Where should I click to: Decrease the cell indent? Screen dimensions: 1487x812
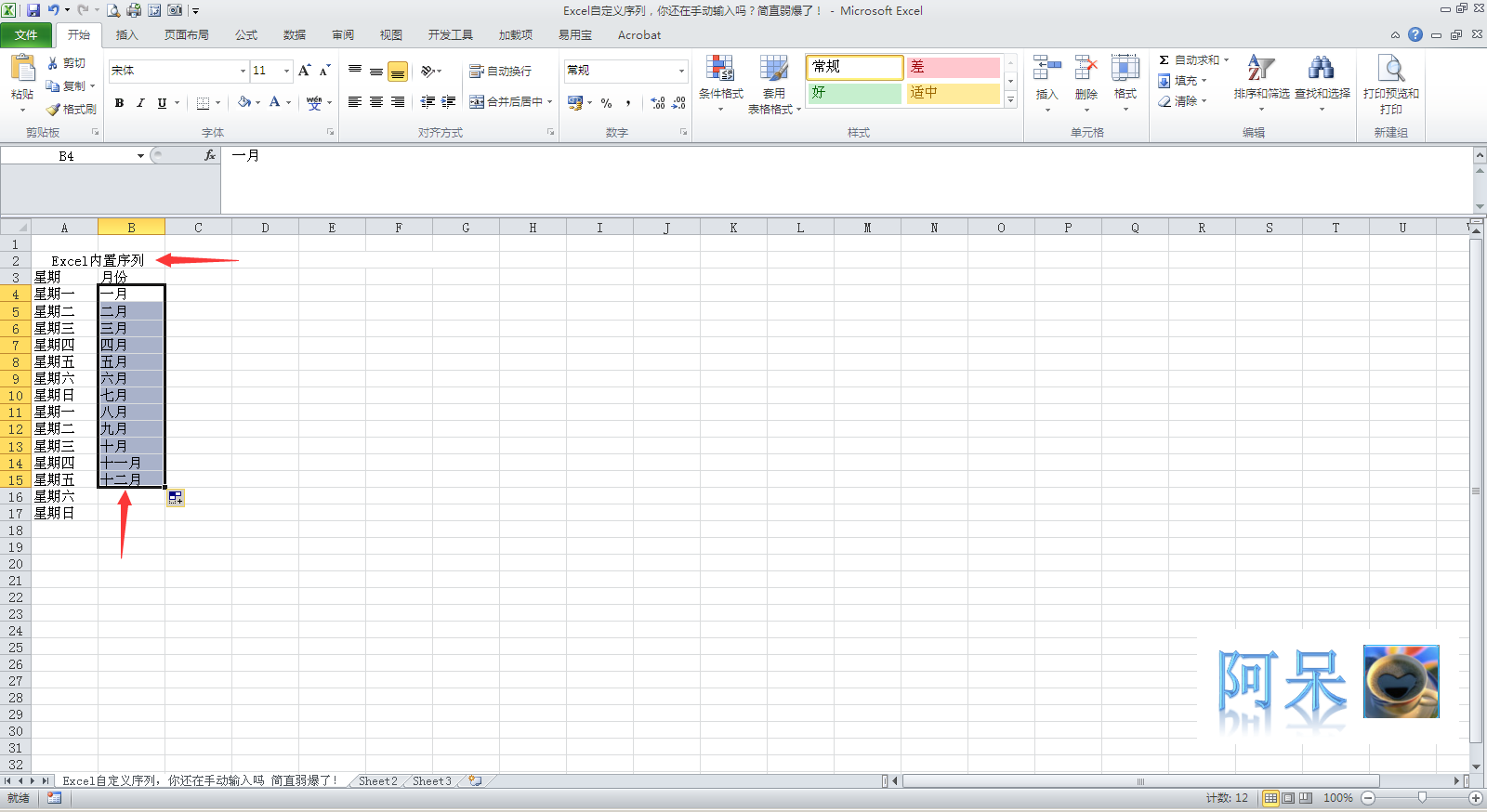(428, 102)
